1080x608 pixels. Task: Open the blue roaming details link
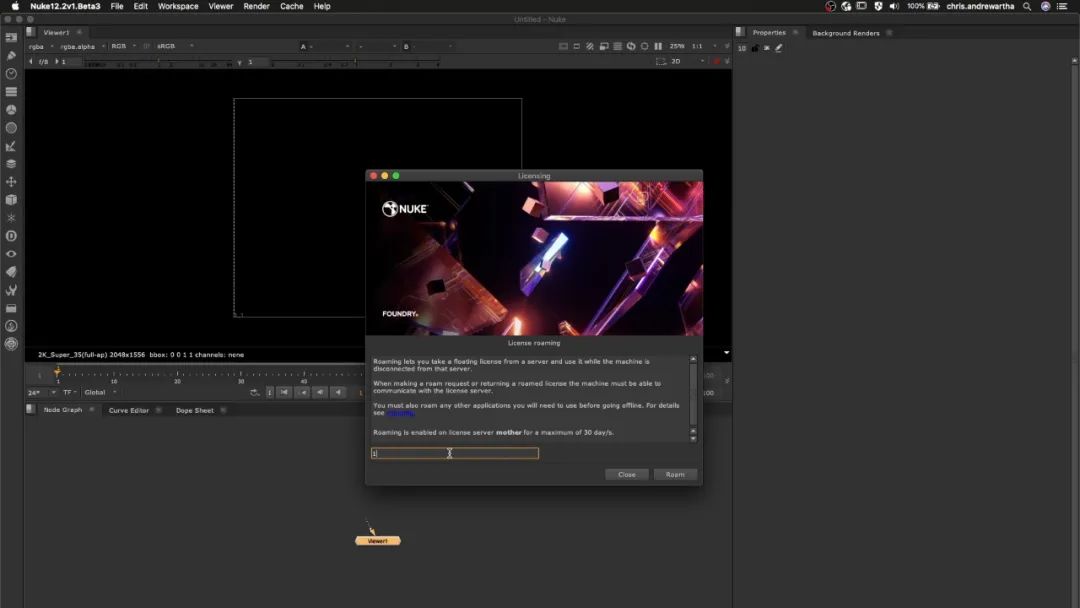point(400,413)
